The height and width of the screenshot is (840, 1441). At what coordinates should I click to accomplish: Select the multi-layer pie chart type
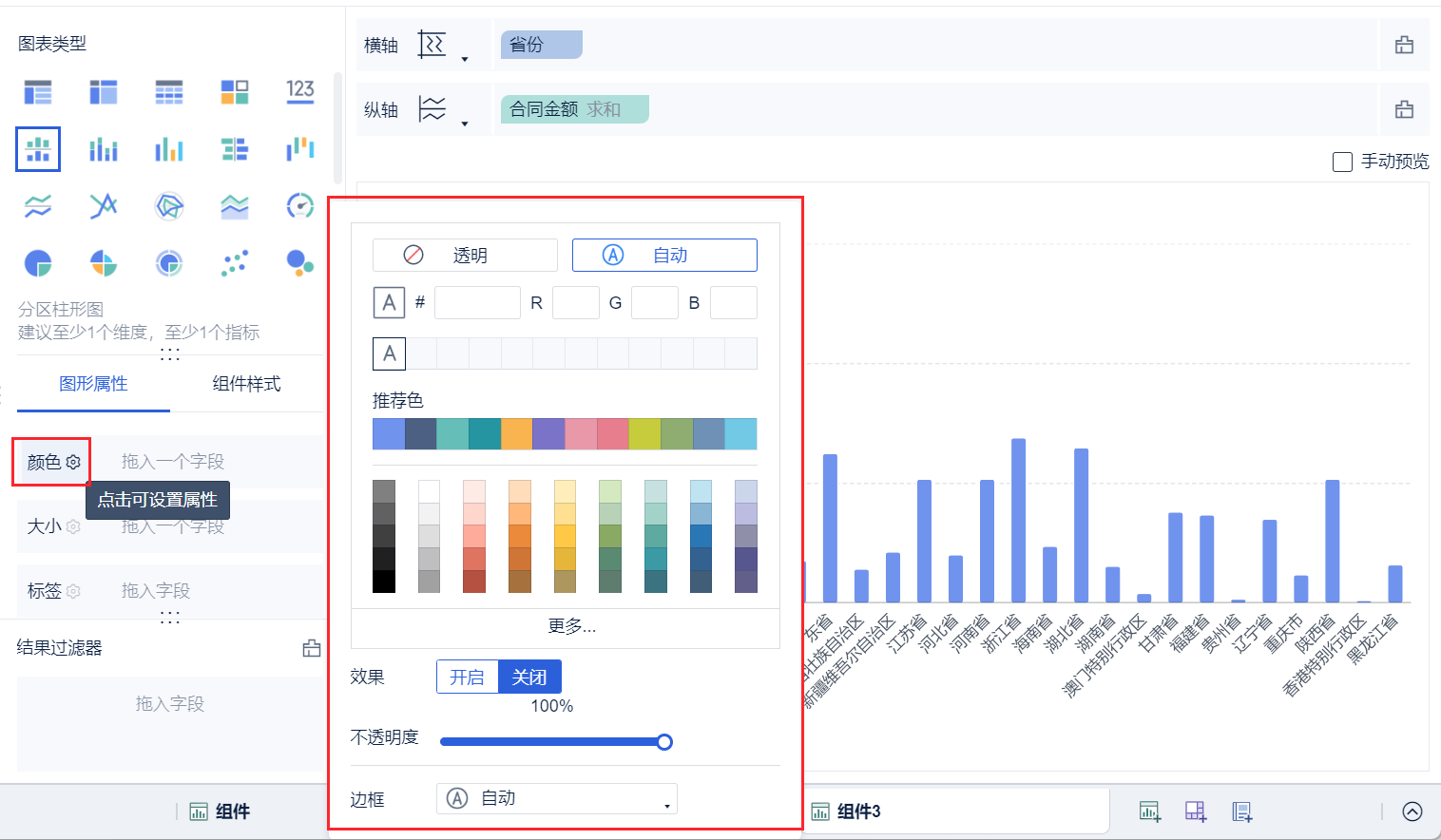169,263
